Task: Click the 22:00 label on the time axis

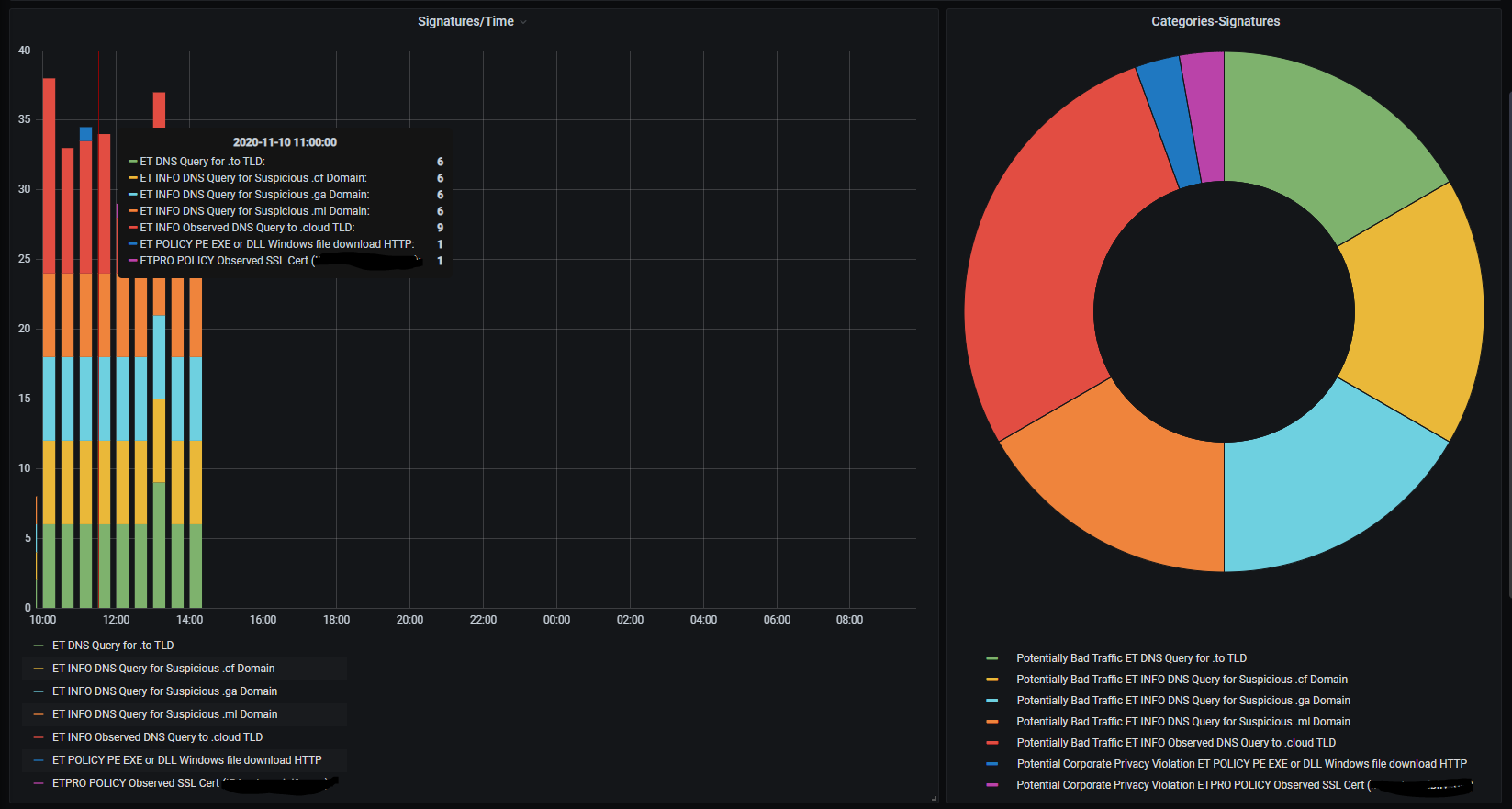Action: pyautogui.click(x=483, y=620)
